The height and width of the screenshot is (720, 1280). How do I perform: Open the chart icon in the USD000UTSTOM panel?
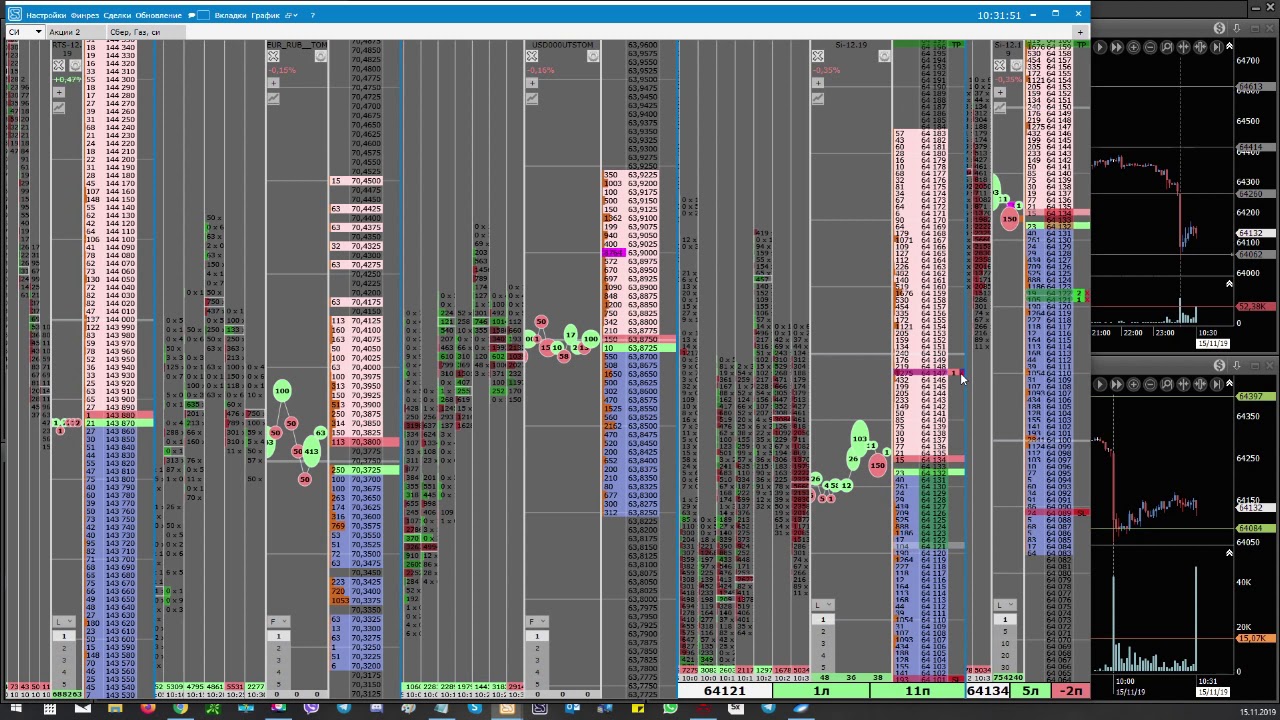coord(531,99)
